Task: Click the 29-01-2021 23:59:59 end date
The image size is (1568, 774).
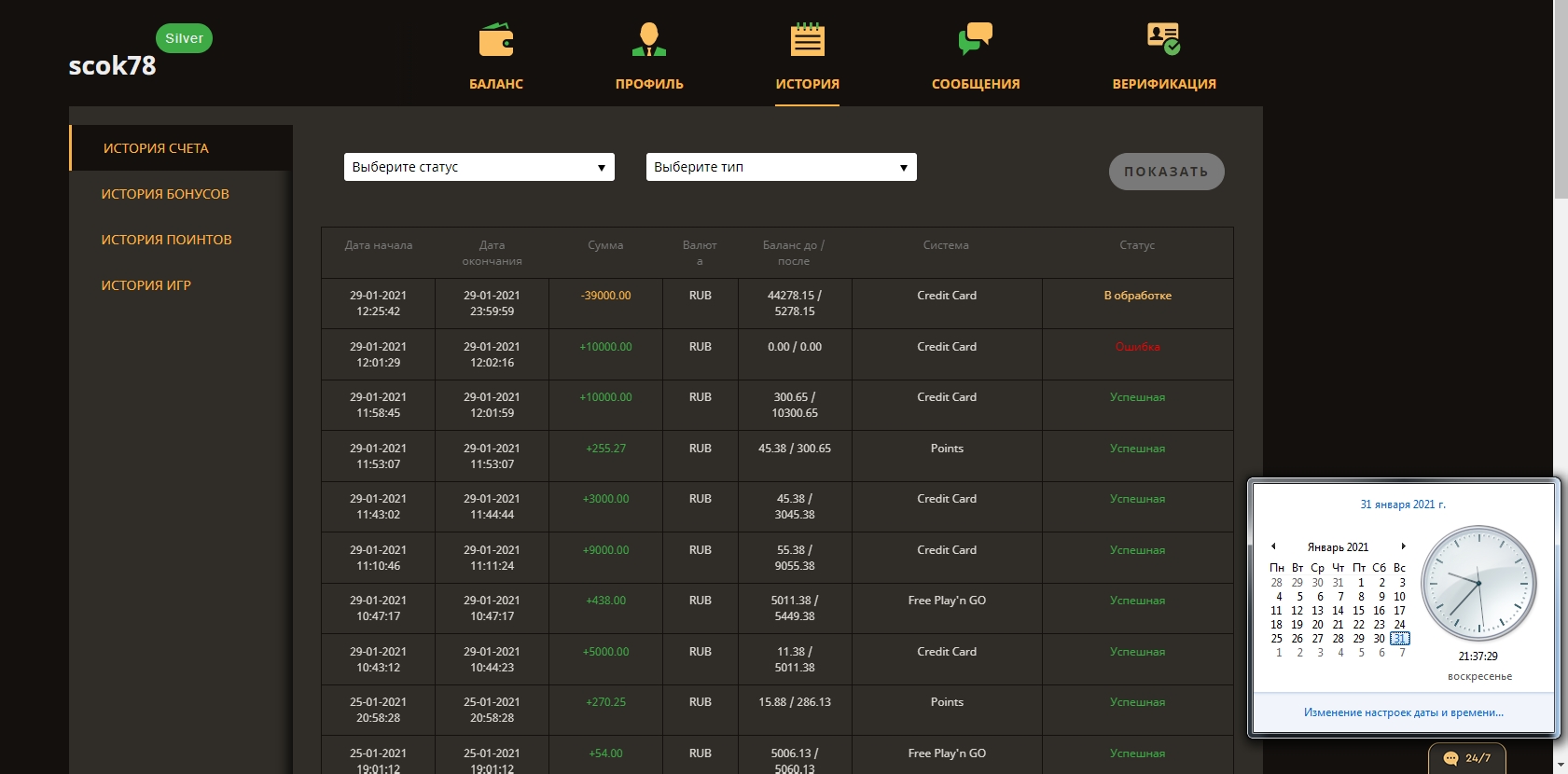Action: 492,303
